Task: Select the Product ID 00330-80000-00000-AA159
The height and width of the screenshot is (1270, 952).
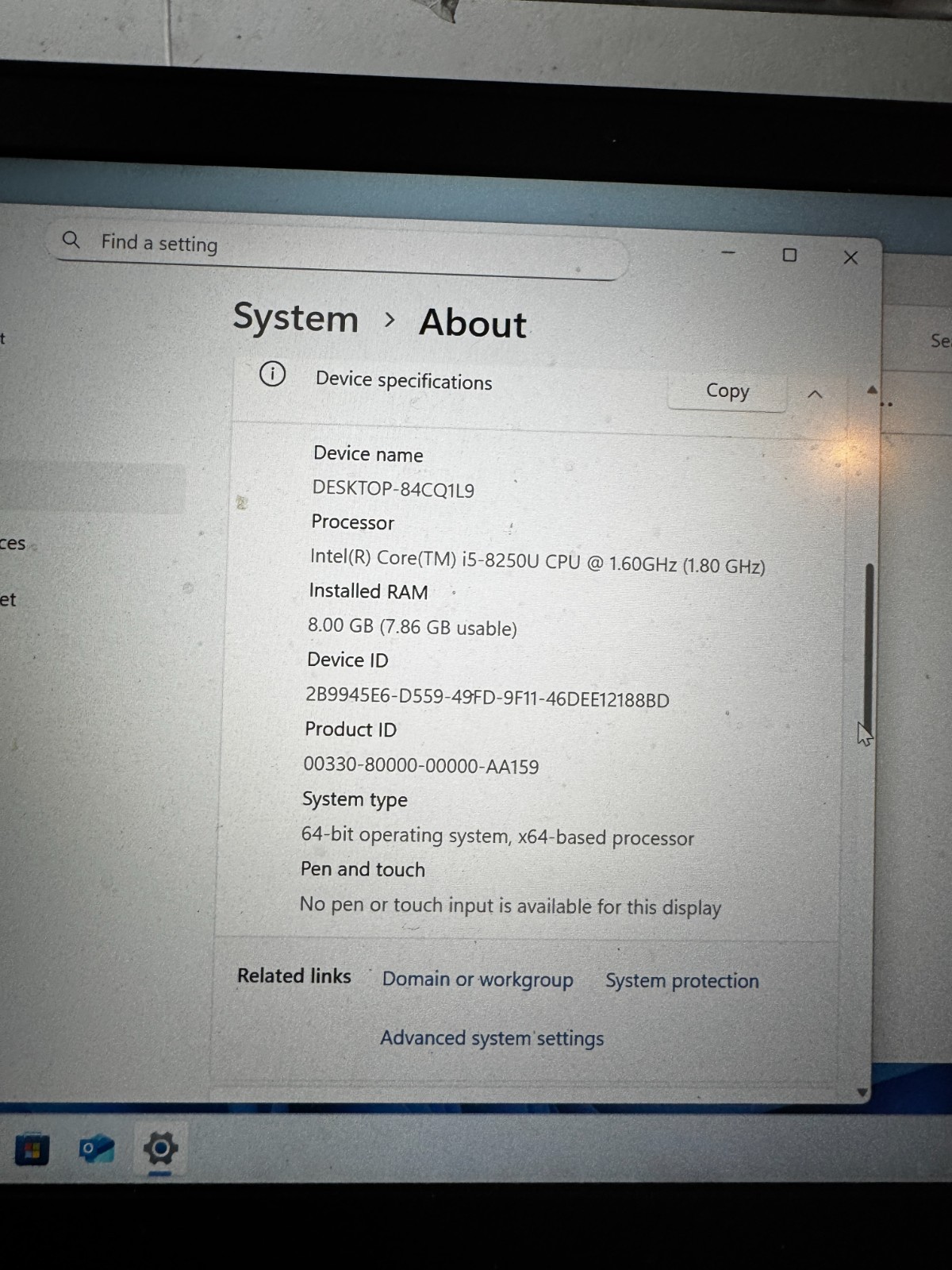Action: pyautogui.click(x=421, y=766)
